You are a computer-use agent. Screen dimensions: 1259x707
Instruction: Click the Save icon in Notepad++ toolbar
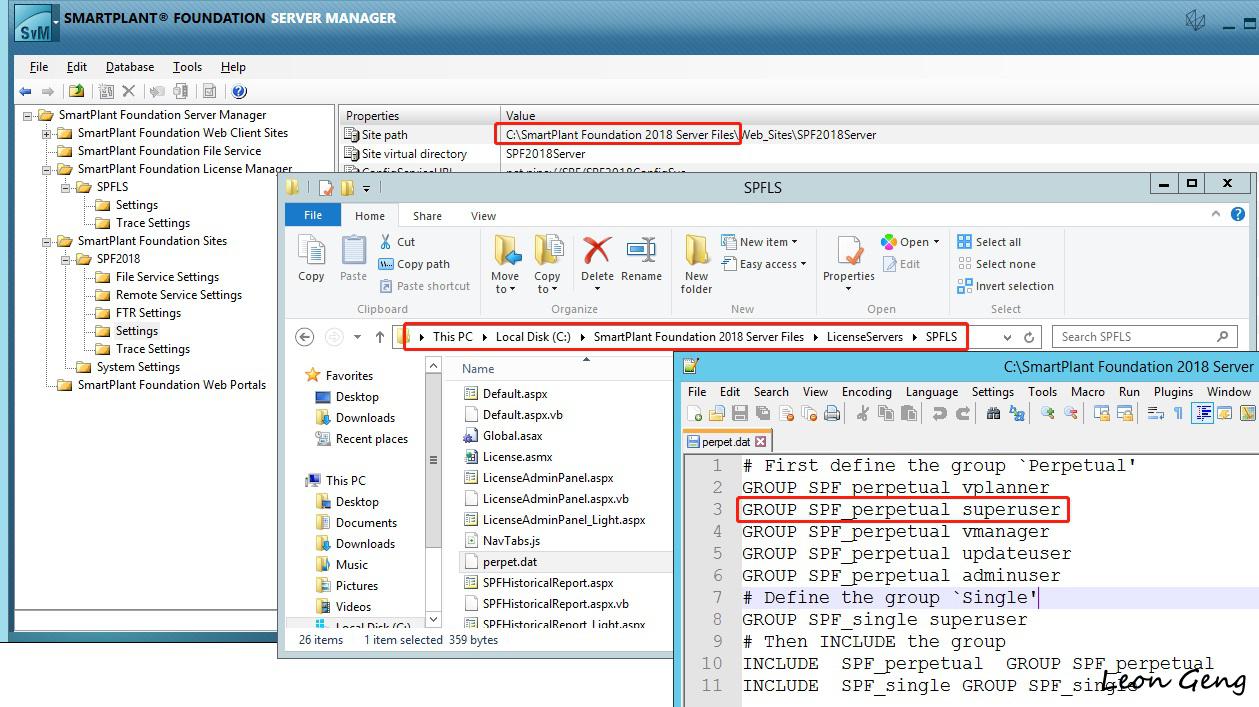tap(740, 413)
